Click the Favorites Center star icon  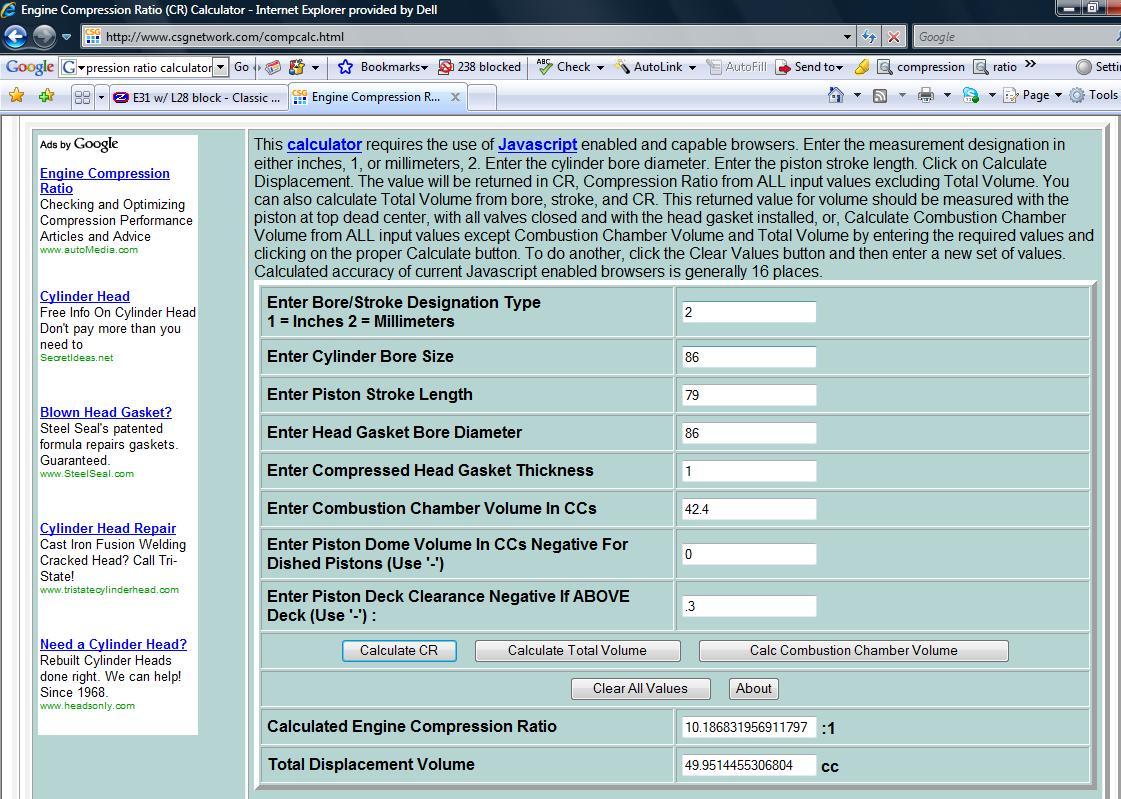tap(16, 96)
